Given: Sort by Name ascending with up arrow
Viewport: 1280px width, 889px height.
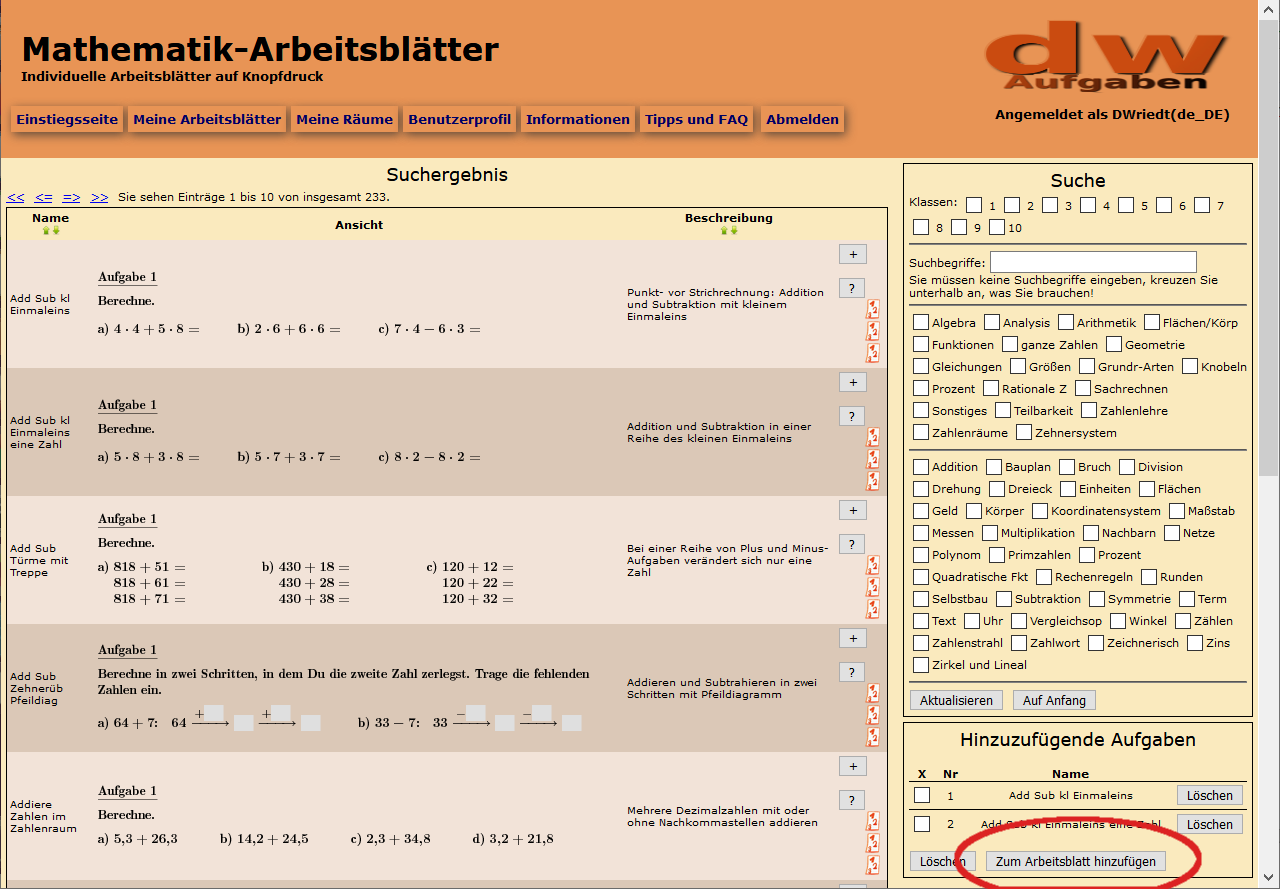Looking at the screenshot, I should coord(46,230).
